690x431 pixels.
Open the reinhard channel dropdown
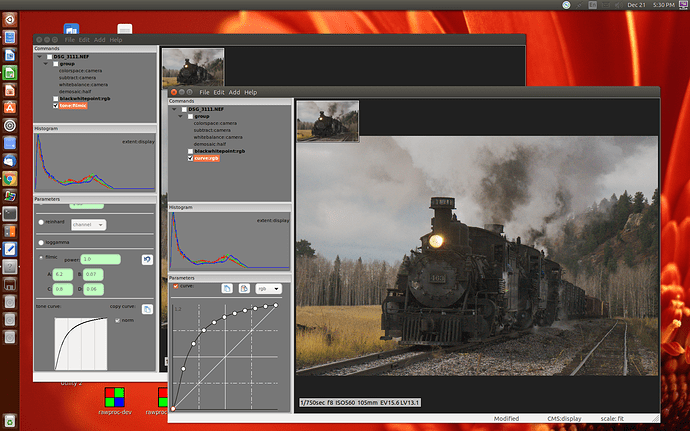pyautogui.click(x=88, y=225)
